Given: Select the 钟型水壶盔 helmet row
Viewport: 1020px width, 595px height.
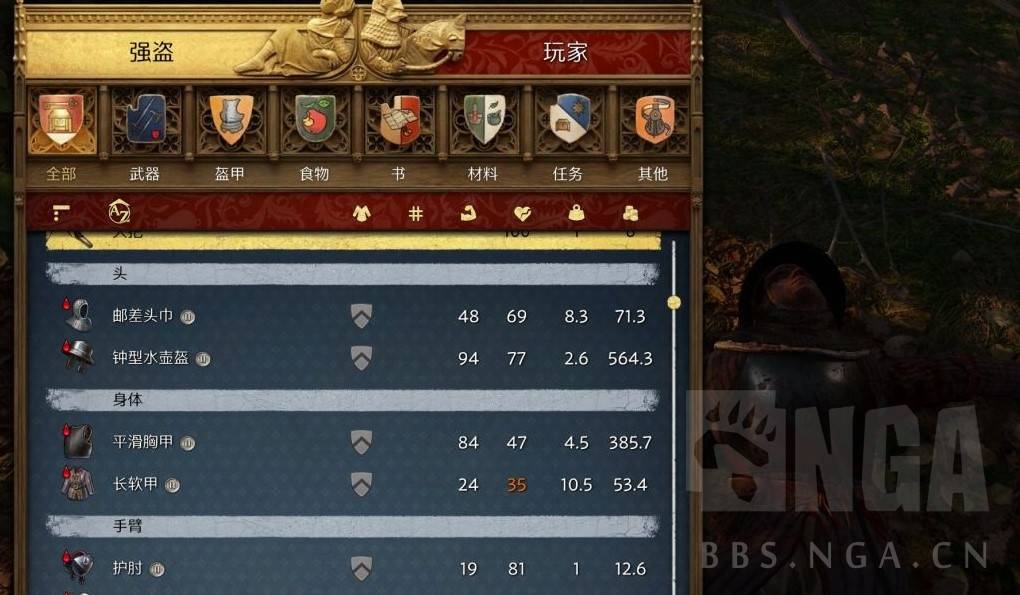Looking at the screenshot, I should [353, 358].
